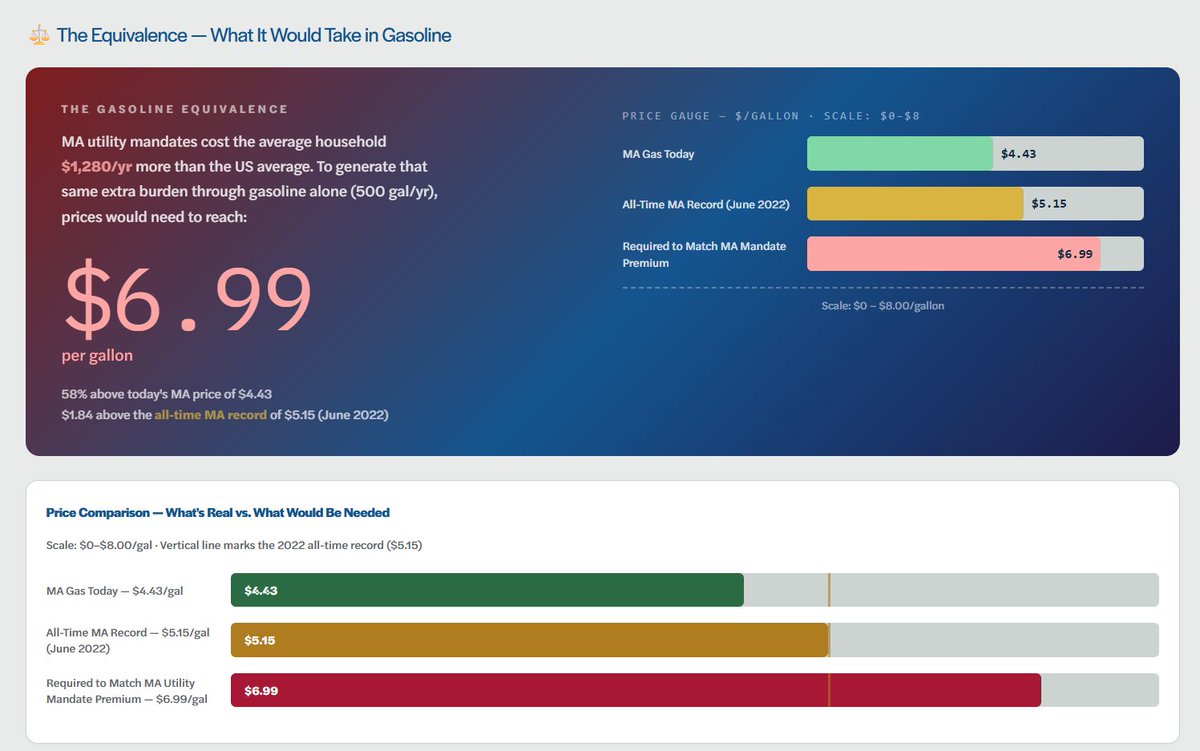Click the dark green $4.43 comparison bar
Viewport: 1200px width, 751px height.
[487, 590]
